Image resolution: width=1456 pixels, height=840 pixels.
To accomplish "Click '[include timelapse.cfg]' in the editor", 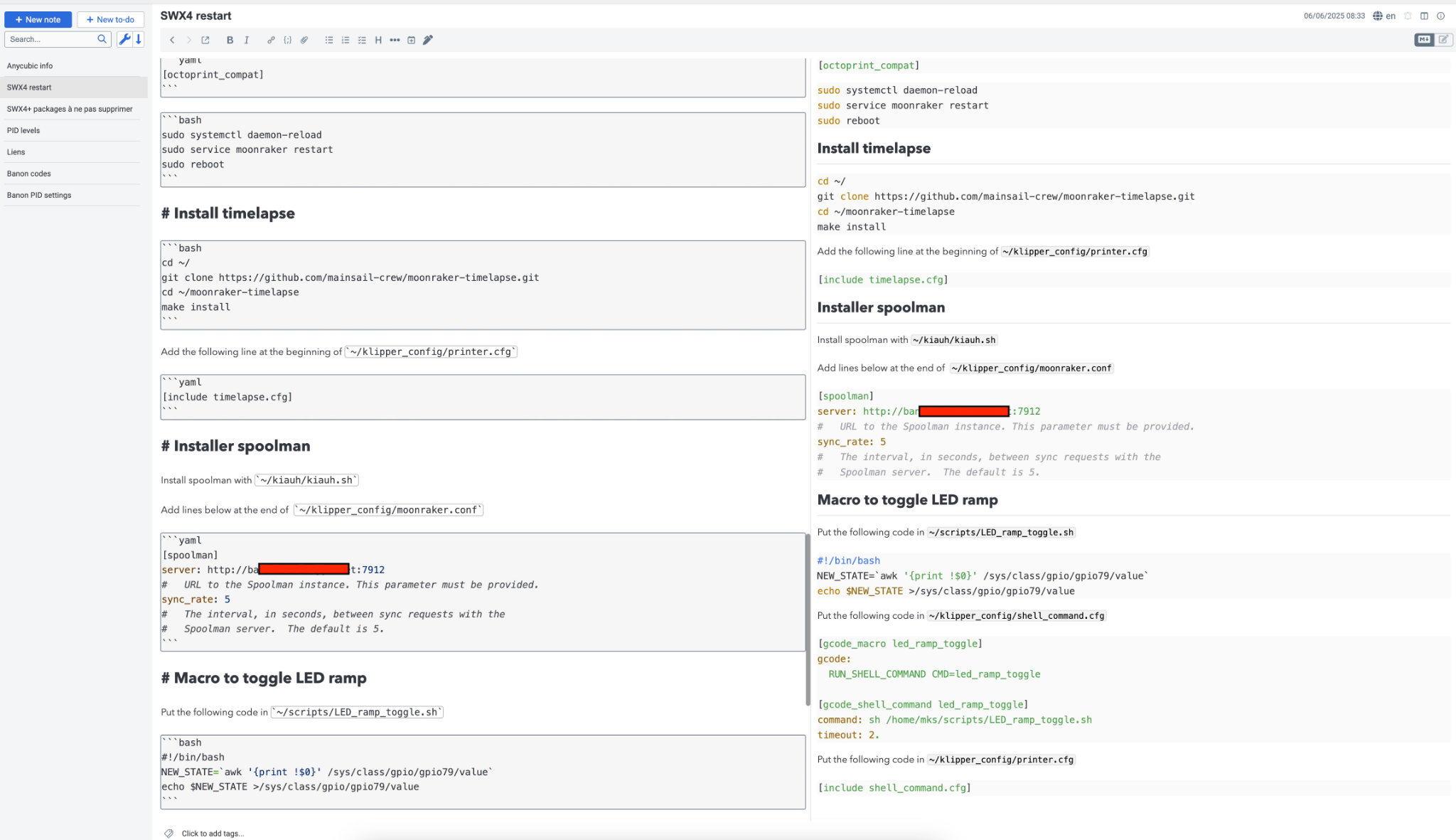I will click(x=227, y=397).
